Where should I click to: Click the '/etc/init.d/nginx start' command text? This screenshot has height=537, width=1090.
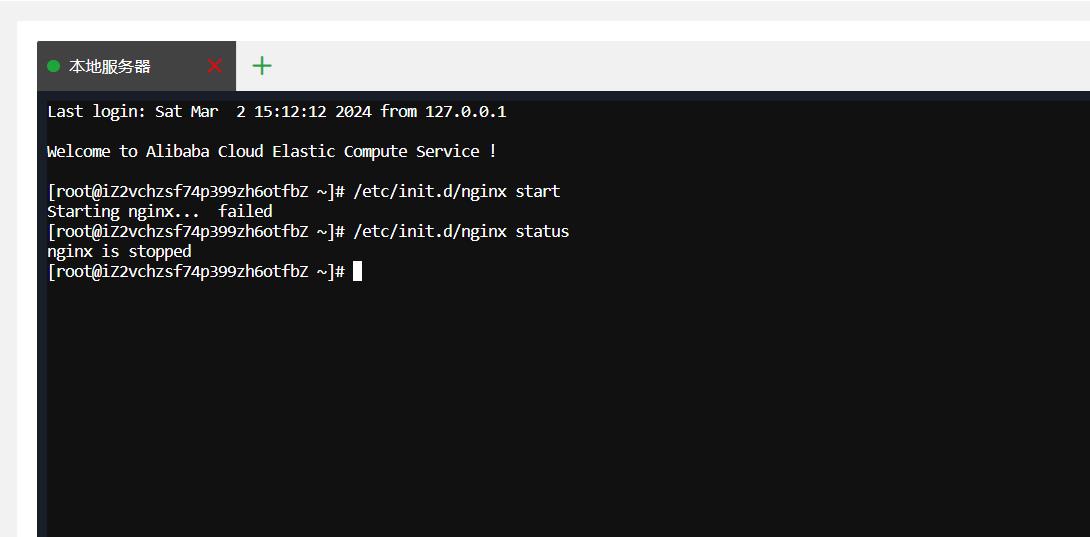[x=457, y=191]
